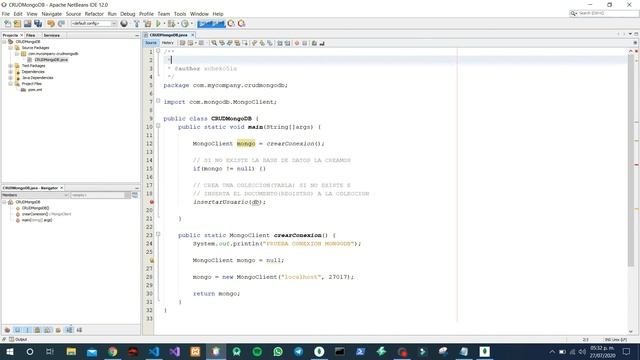Click the first profiler icon after memory bar
The width and height of the screenshot is (640, 360).
[x=231, y=24]
